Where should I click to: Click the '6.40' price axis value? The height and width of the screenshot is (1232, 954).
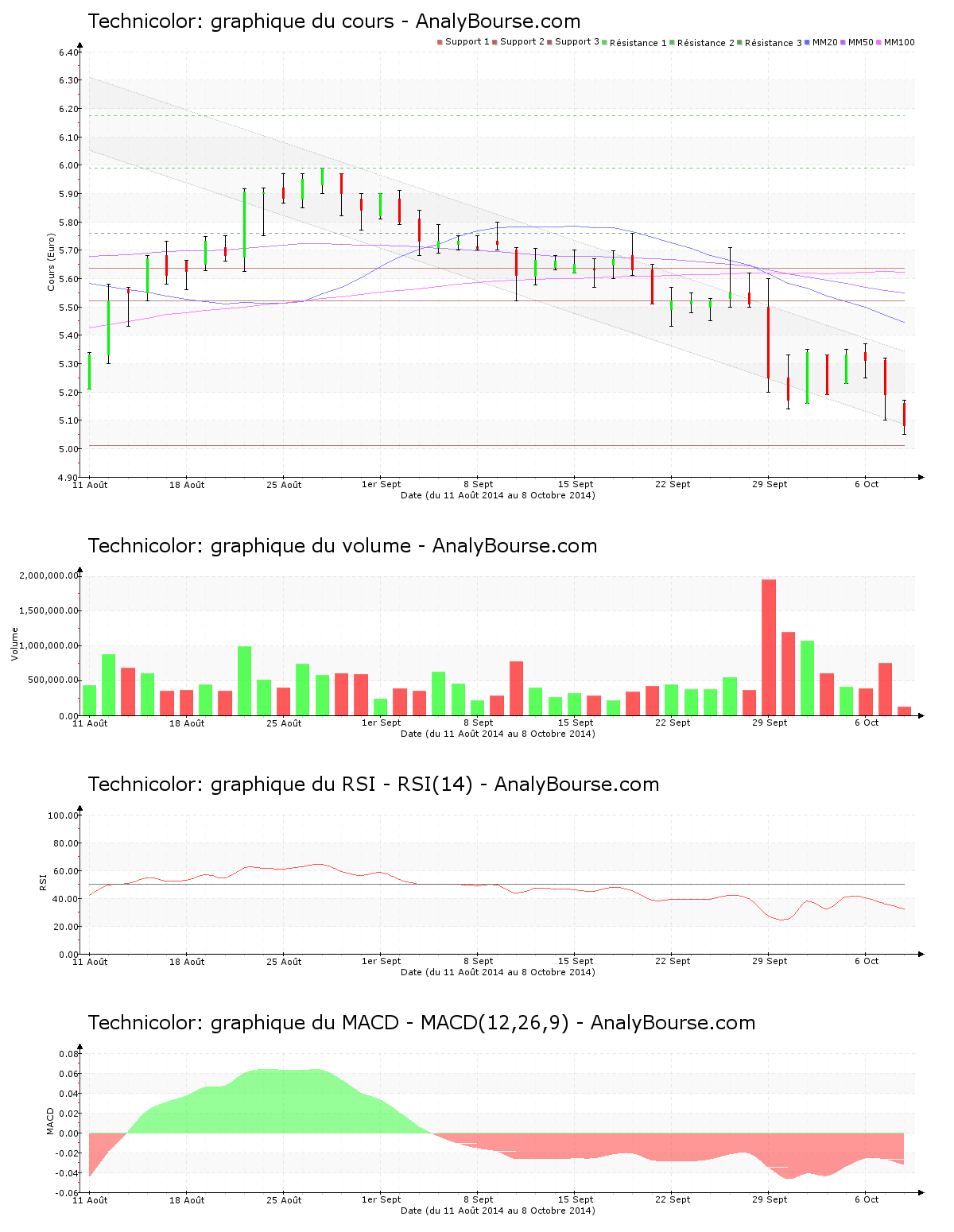pos(68,52)
